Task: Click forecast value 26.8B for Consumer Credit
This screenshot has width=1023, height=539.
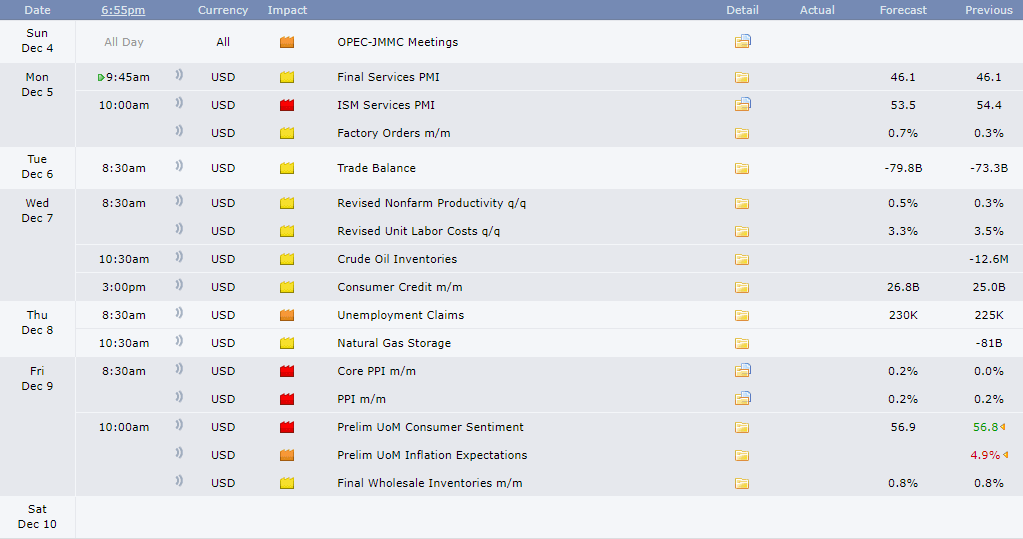Action: point(904,287)
